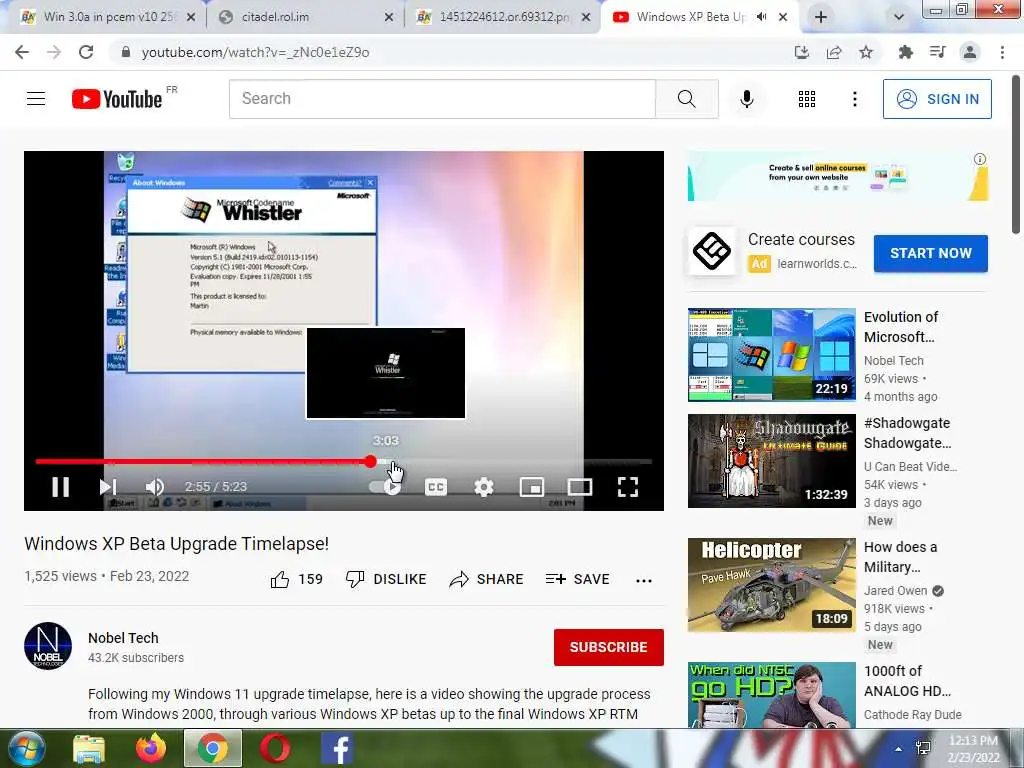The width and height of the screenshot is (1024, 768).
Task: Click the page vertical scrollbar
Action: 1016,154
